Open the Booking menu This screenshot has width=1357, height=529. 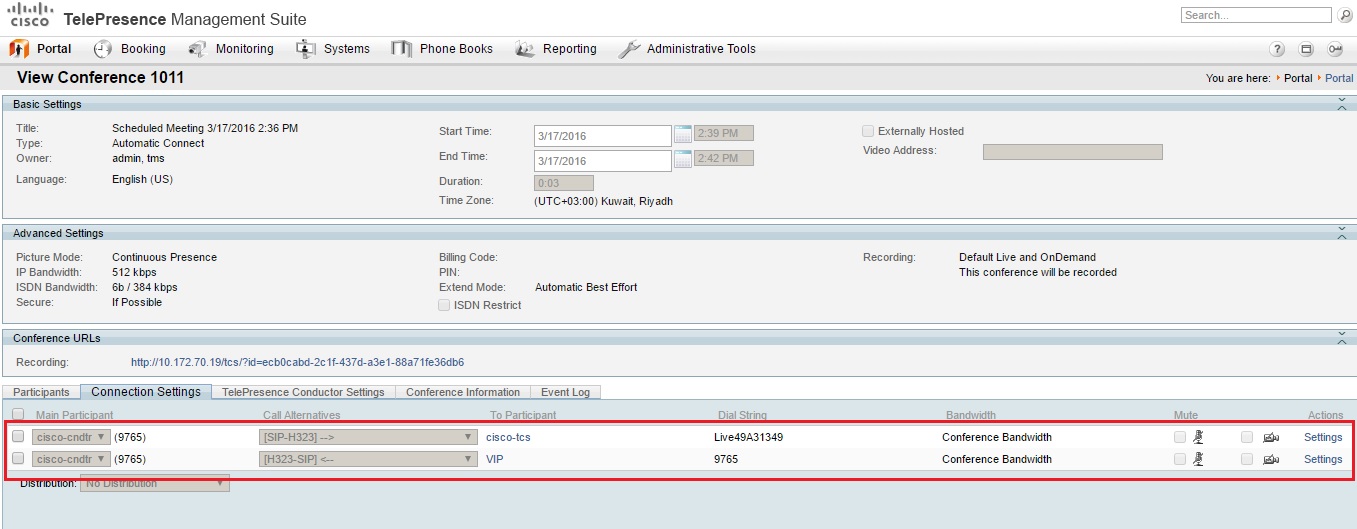point(130,49)
